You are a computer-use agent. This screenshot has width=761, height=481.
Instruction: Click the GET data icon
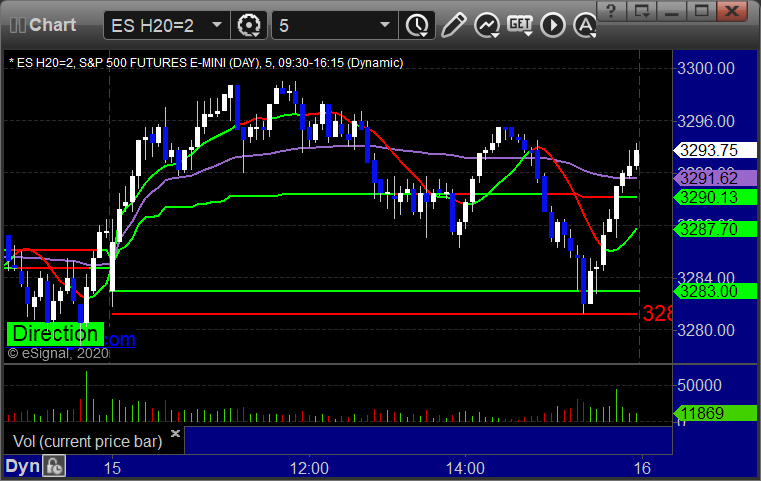point(520,24)
